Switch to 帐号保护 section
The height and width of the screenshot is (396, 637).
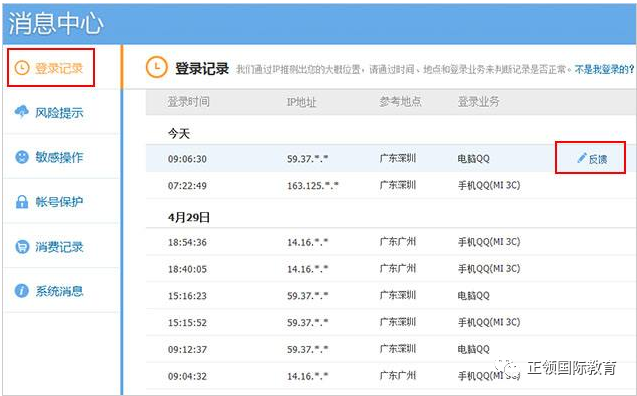[59, 202]
